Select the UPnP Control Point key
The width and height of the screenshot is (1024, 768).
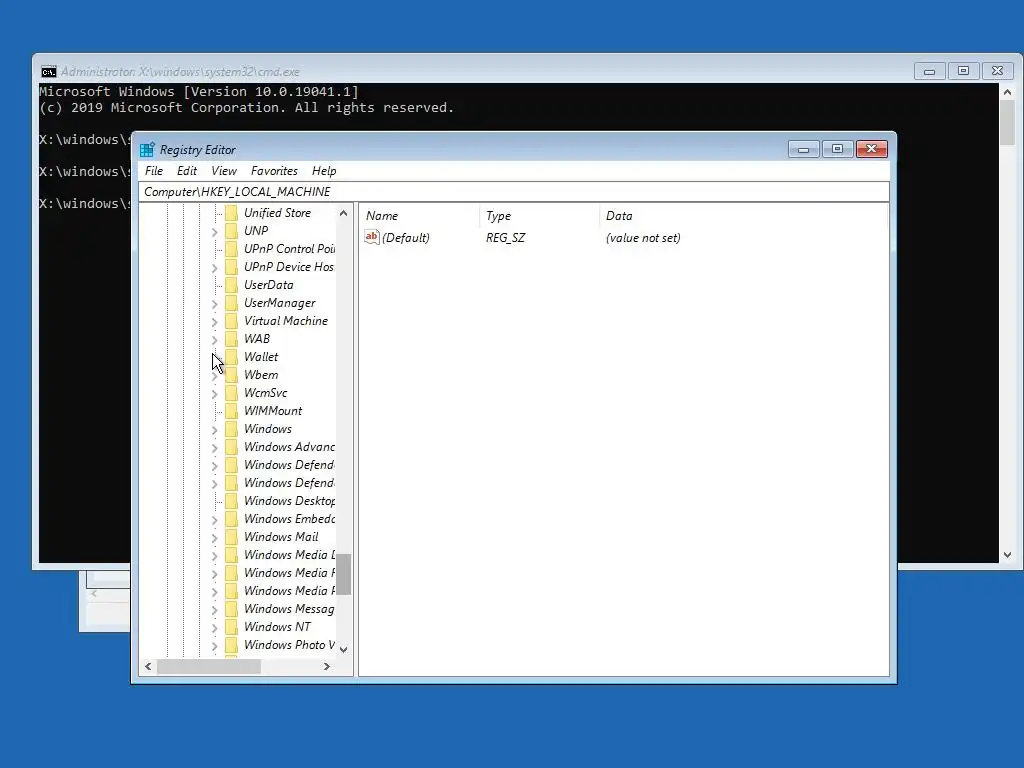point(289,249)
